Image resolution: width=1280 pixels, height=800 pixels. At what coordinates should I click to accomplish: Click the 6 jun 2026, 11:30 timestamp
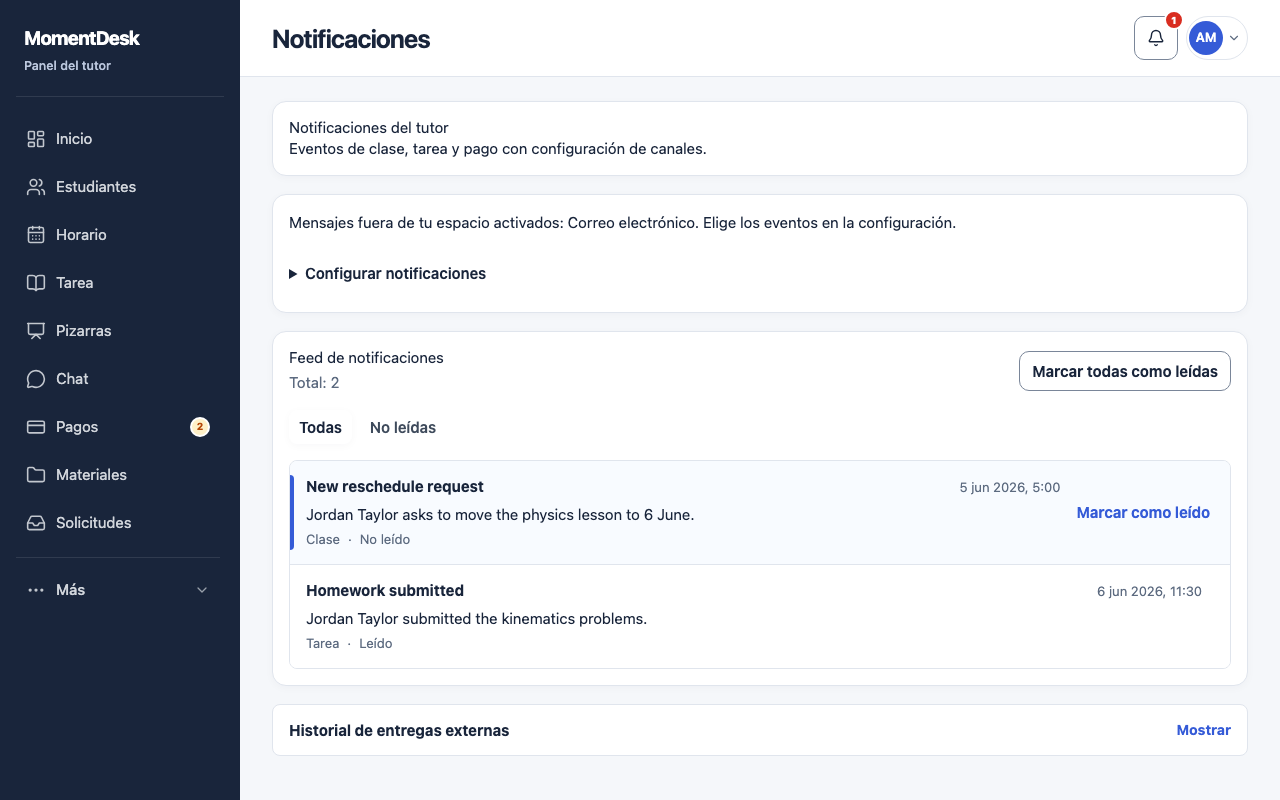point(1149,591)
